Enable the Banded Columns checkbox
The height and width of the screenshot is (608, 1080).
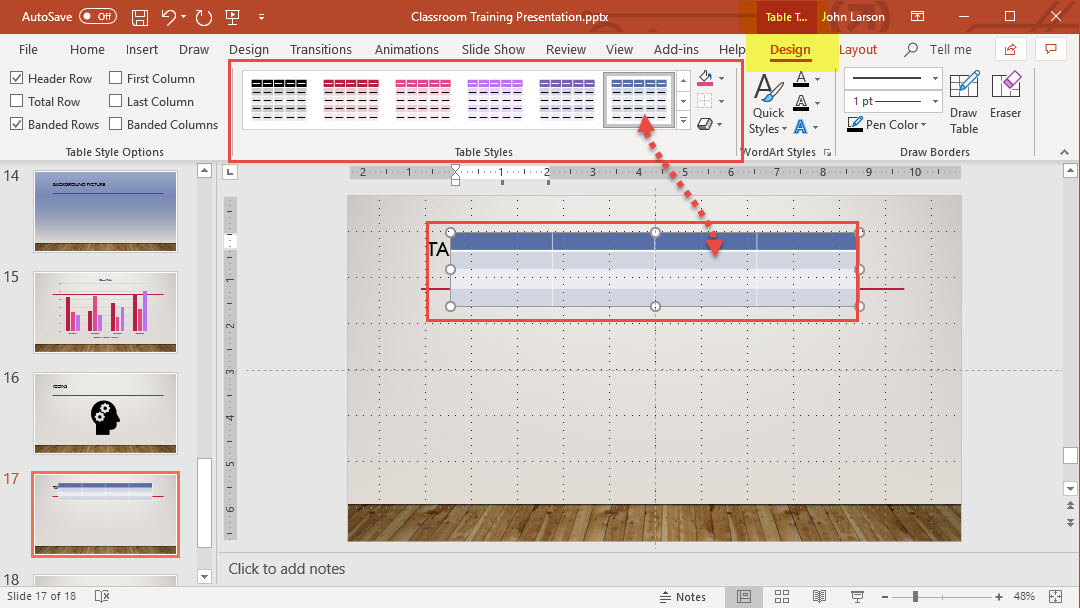(x=116, y=124)
